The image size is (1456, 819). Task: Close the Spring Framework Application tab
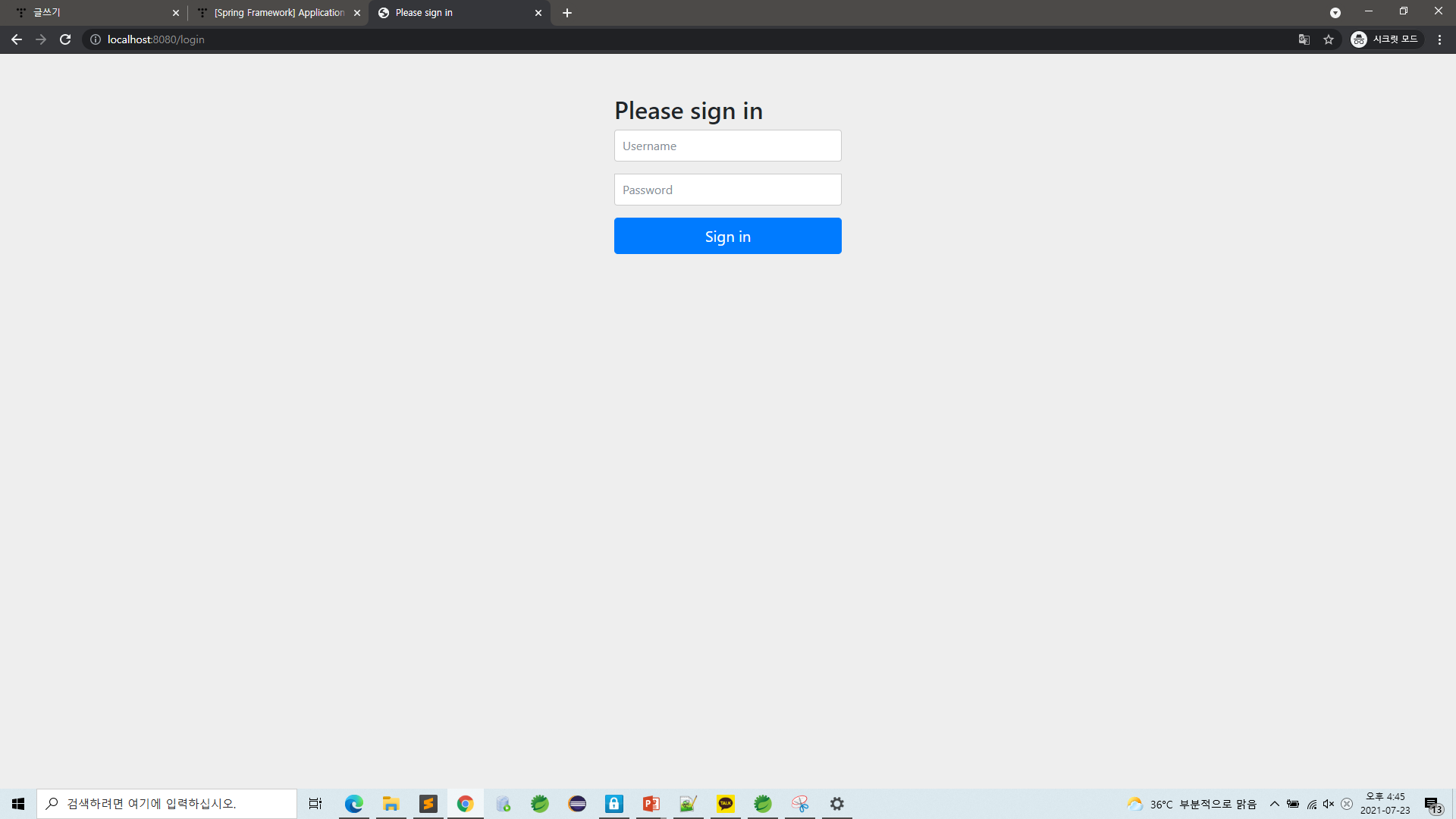click(x=357, y=13)
